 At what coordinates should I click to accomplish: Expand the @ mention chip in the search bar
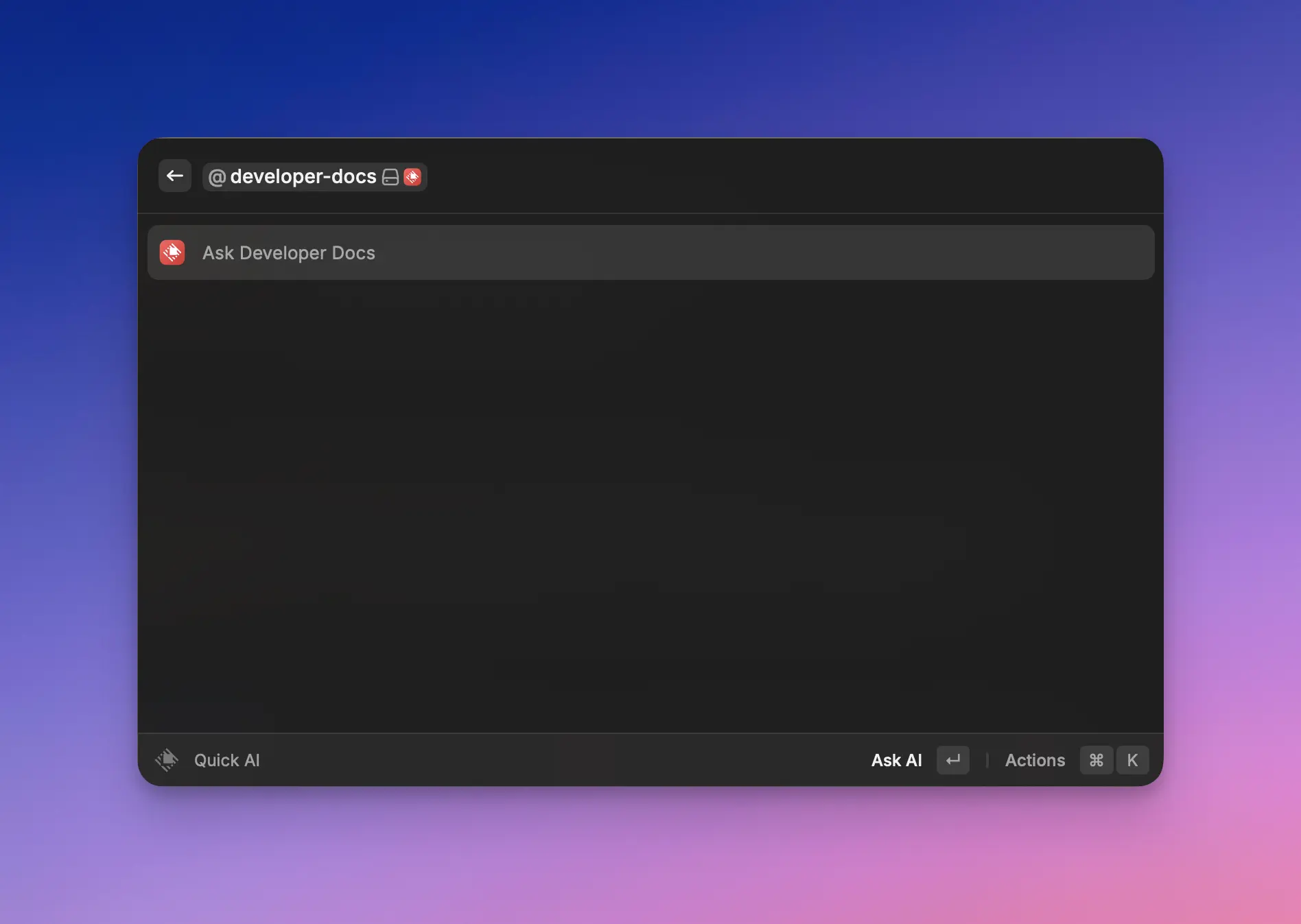(217, 177)
